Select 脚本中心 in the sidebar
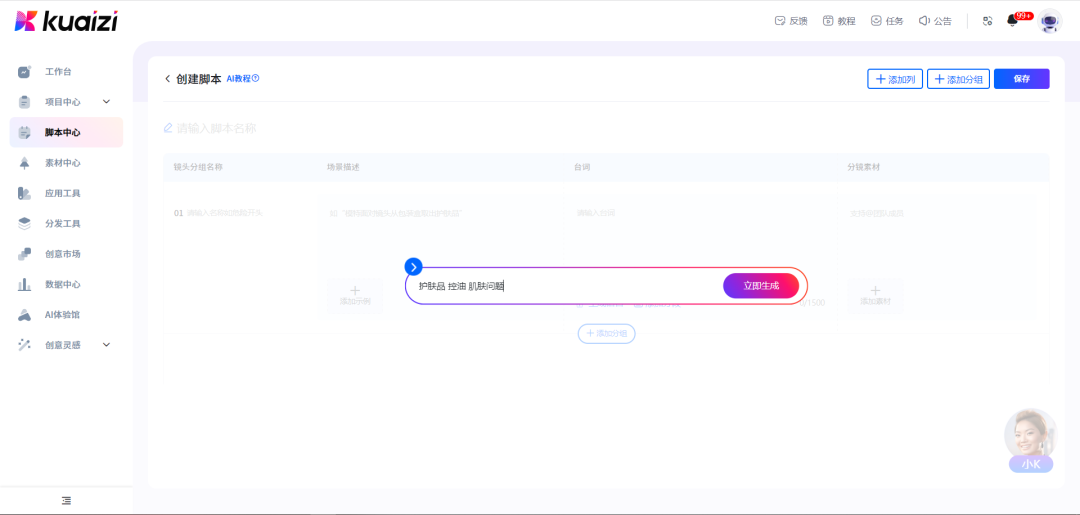The image size is (1080, 515). 66,132
